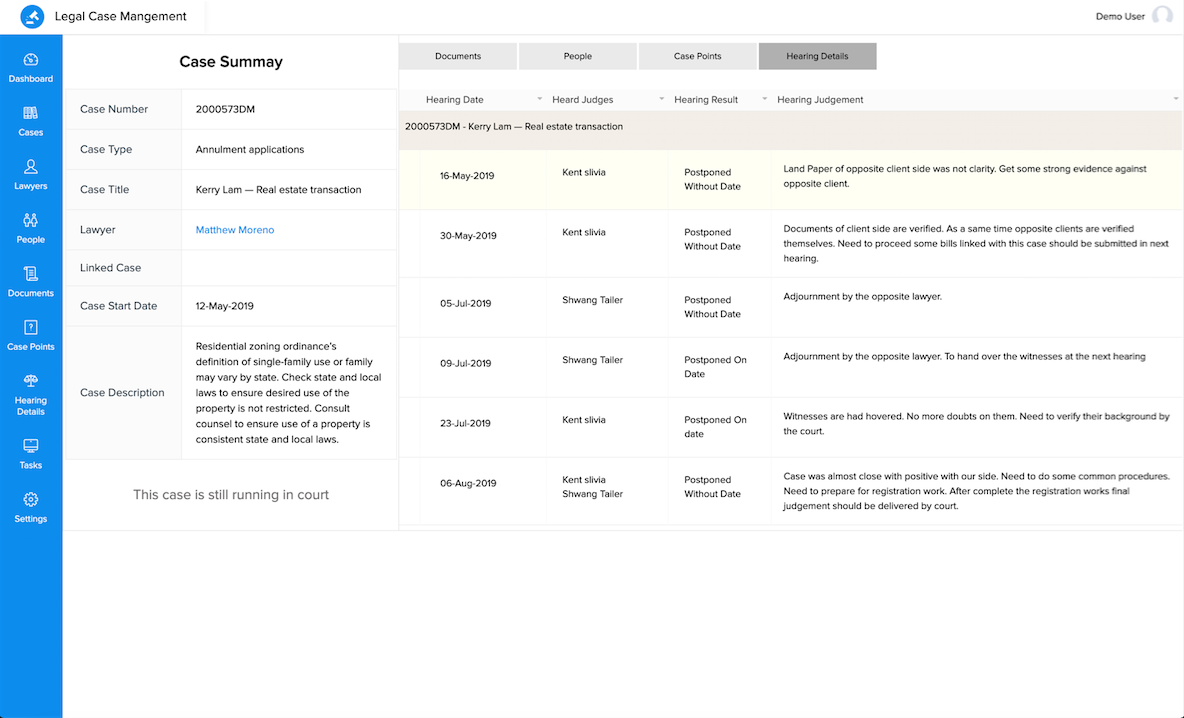Click case start date 12-May-2019
This screenshot has height=718, width=1184.
pos(224,306)
